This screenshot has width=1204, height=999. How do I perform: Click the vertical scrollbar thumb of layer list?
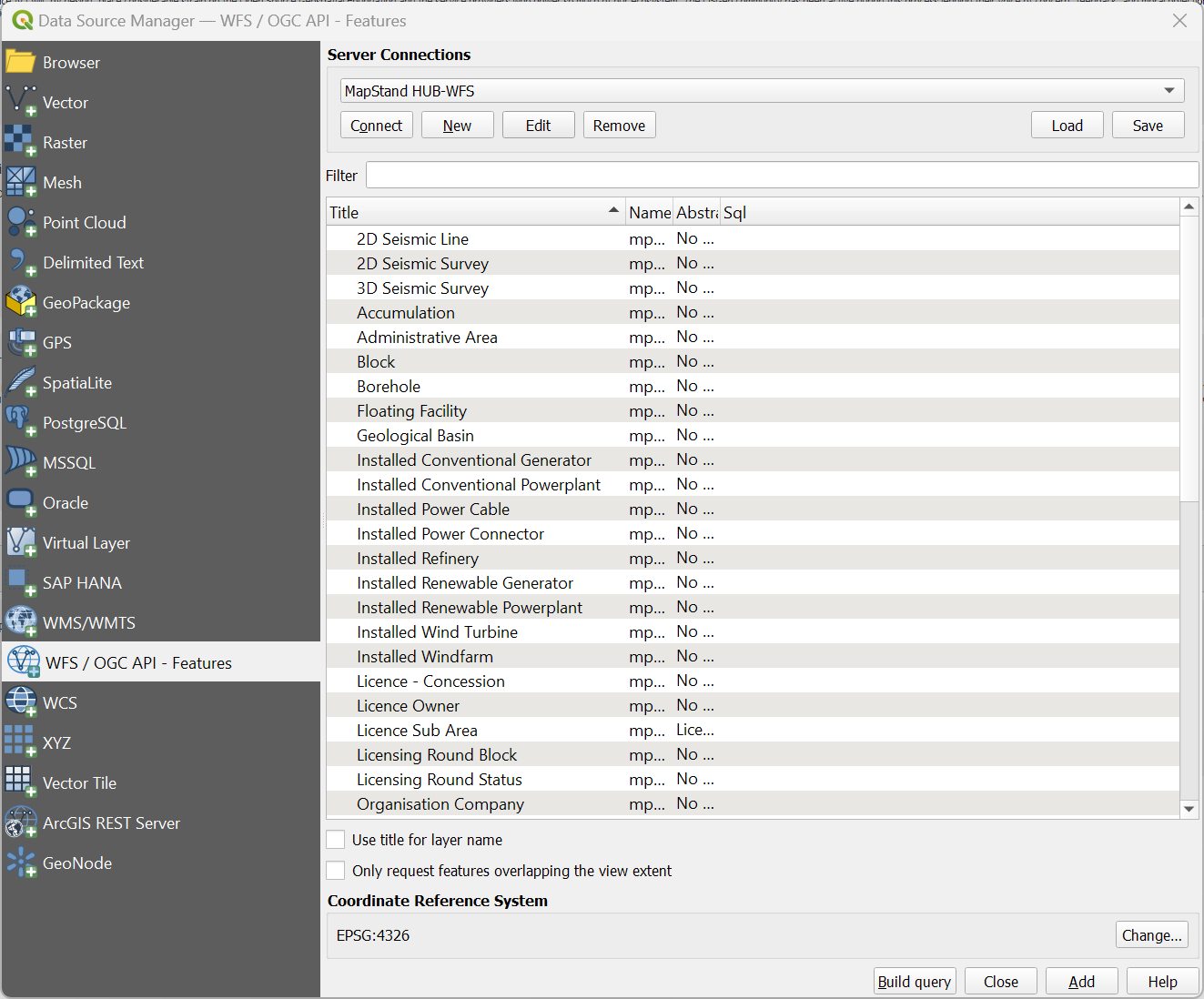click(x=1189, y=358)
